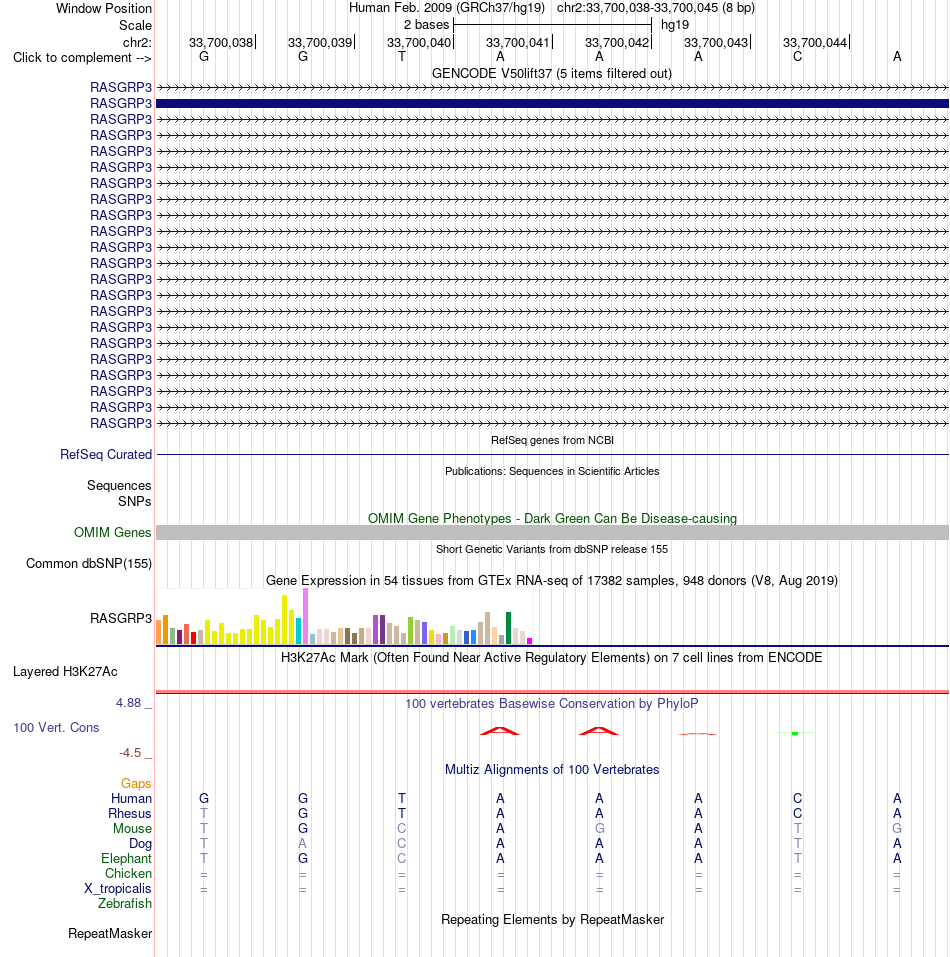Click the tallest violet bar in GTEx chart
950x957 pixels.
point(306,616)
